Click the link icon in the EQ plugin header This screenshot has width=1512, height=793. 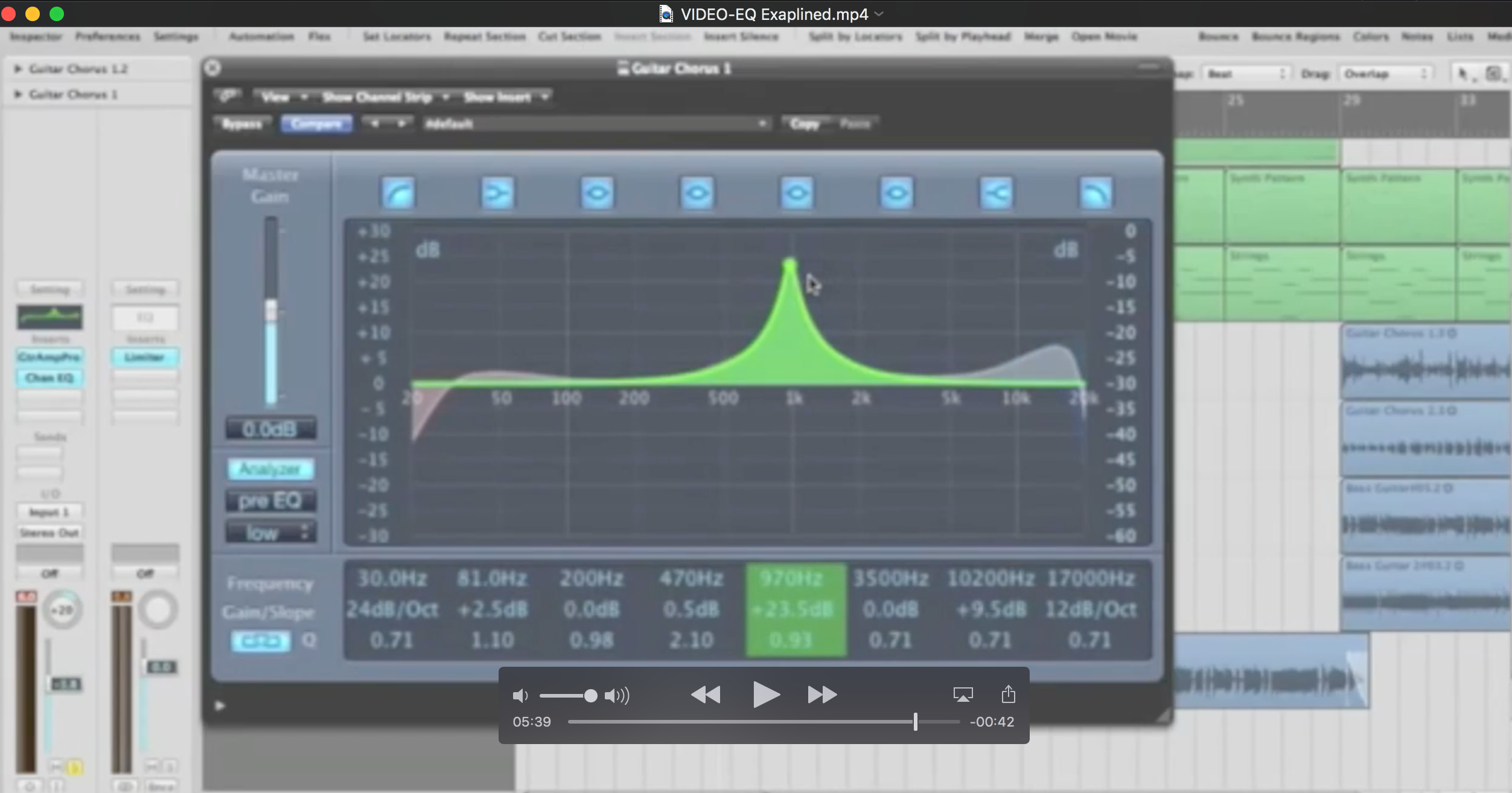[x=229, y=95]
